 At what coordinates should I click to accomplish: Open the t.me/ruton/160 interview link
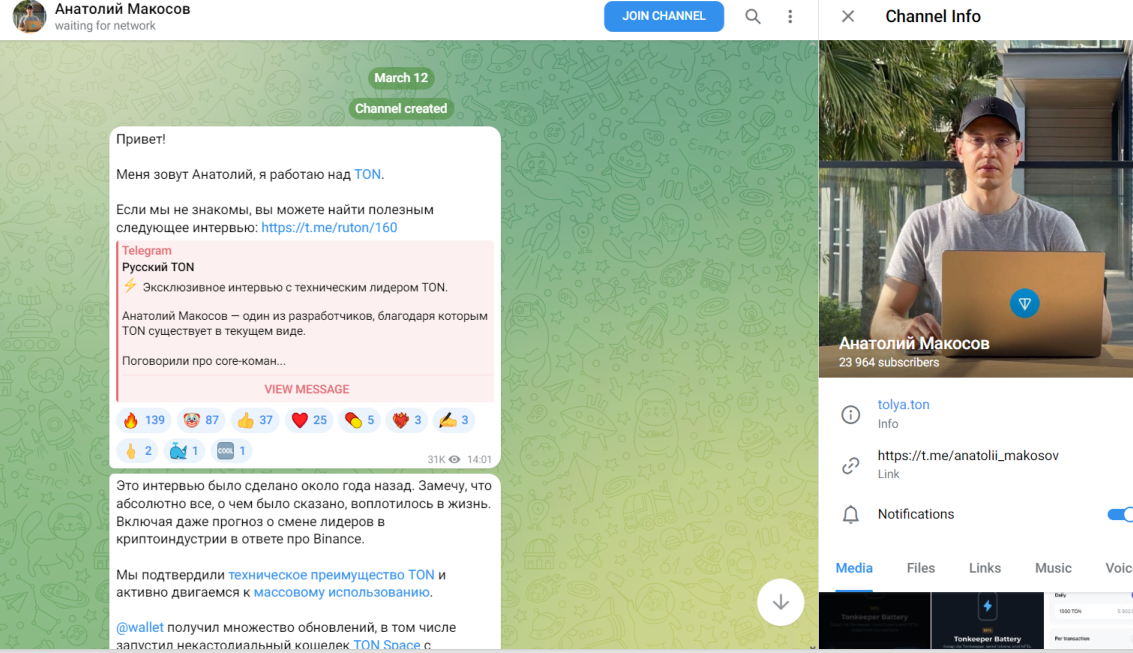coord(329,228)
